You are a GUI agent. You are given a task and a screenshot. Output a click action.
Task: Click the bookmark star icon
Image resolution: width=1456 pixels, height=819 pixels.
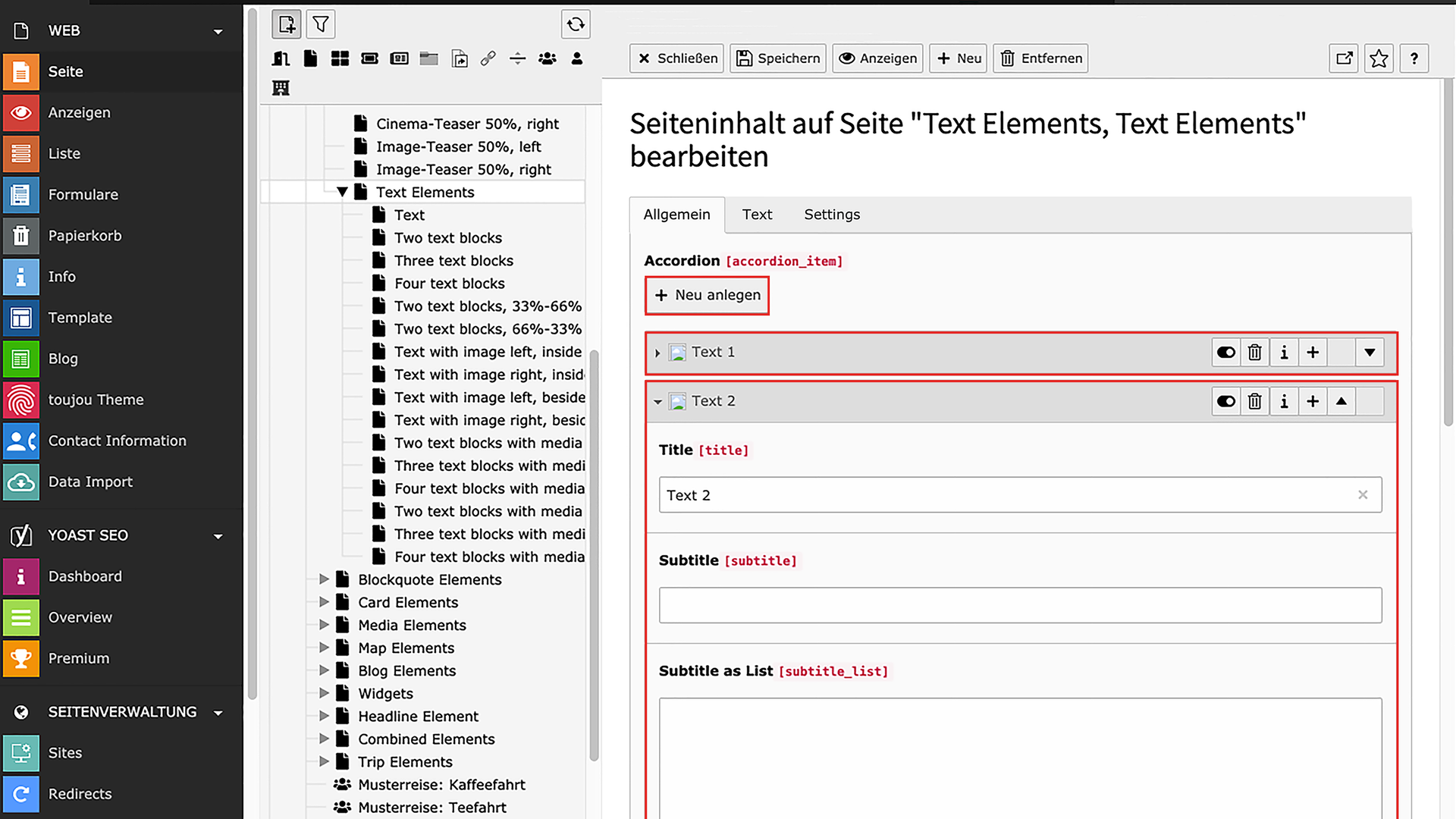(x=1379, y=58)
